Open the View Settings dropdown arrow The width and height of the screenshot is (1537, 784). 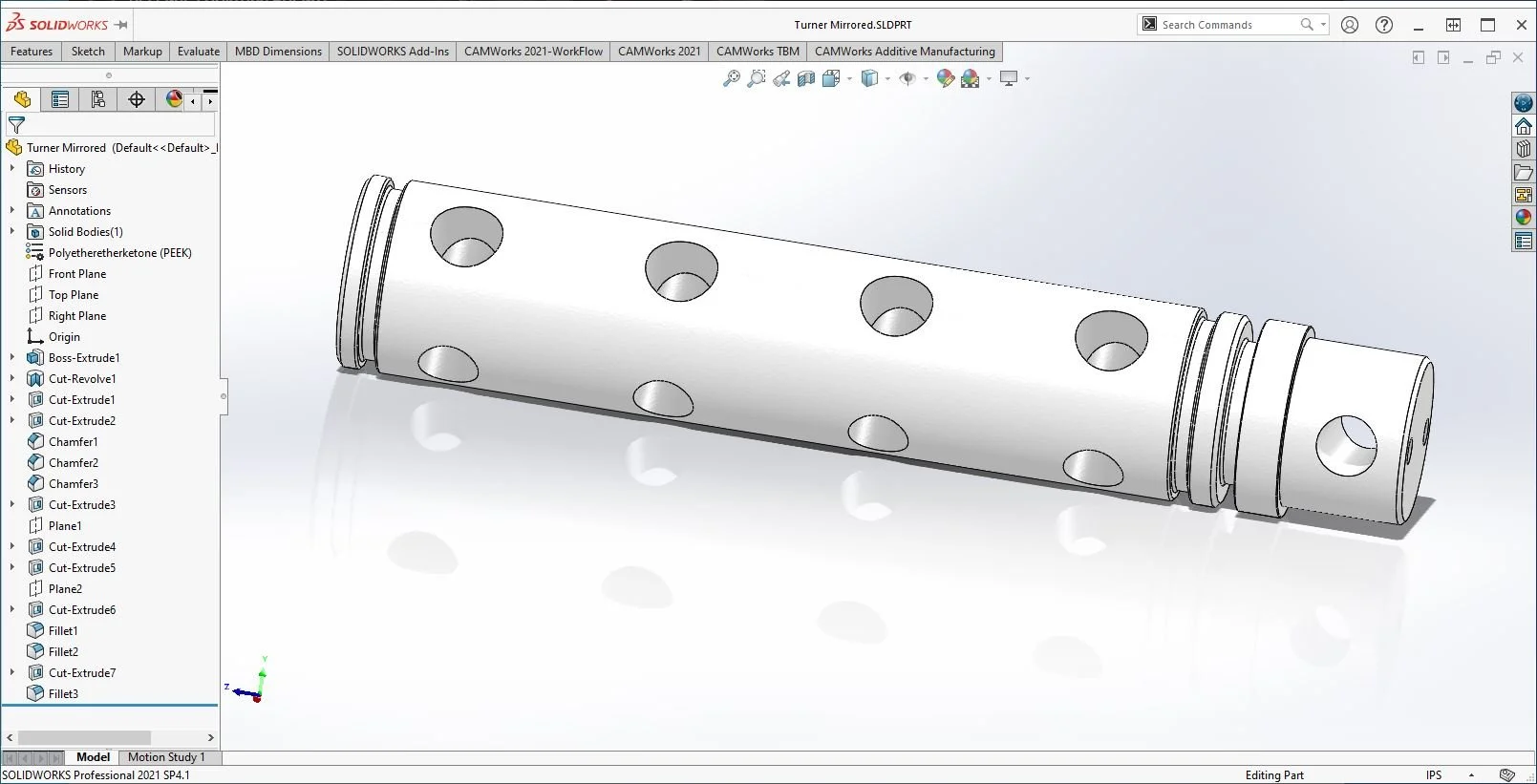(x=1027, y=78)
